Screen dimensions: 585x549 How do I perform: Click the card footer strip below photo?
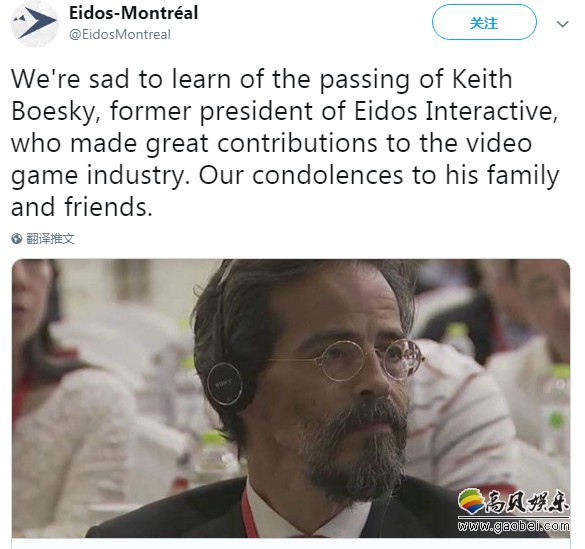tap(291, 543)
